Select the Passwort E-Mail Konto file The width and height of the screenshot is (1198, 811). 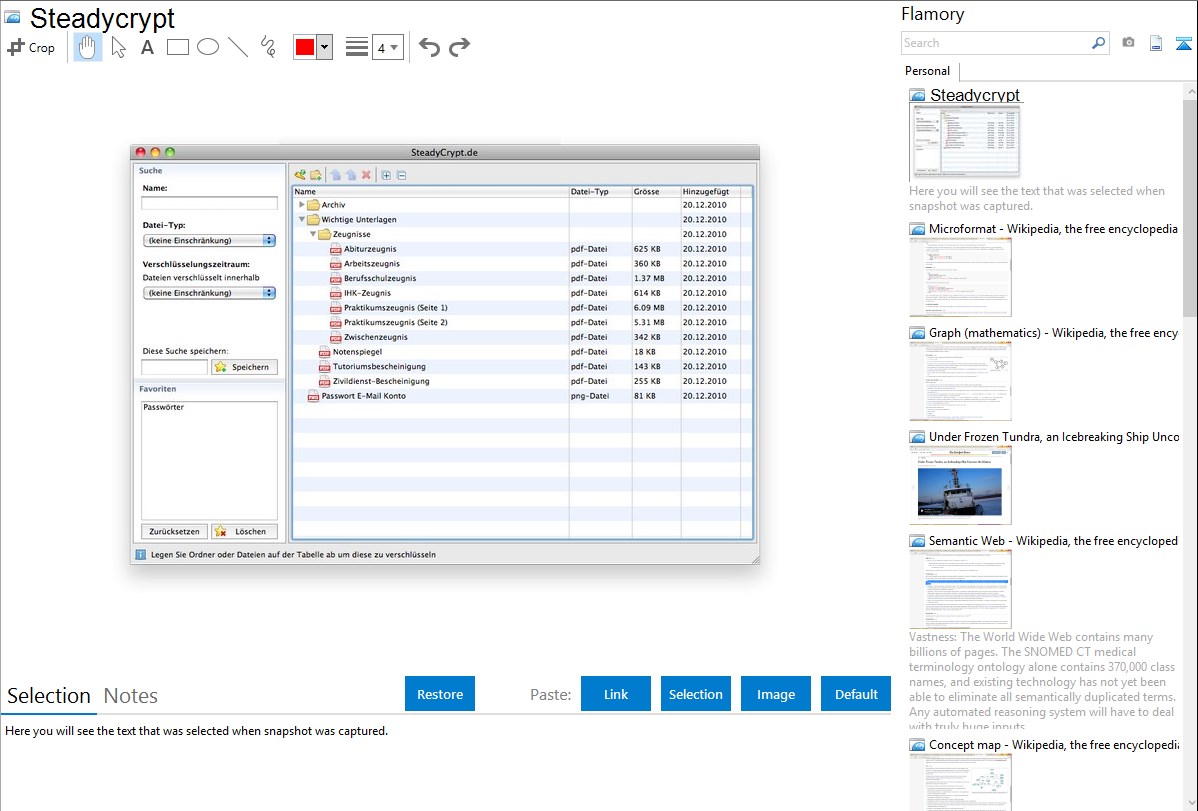[364, 396]
